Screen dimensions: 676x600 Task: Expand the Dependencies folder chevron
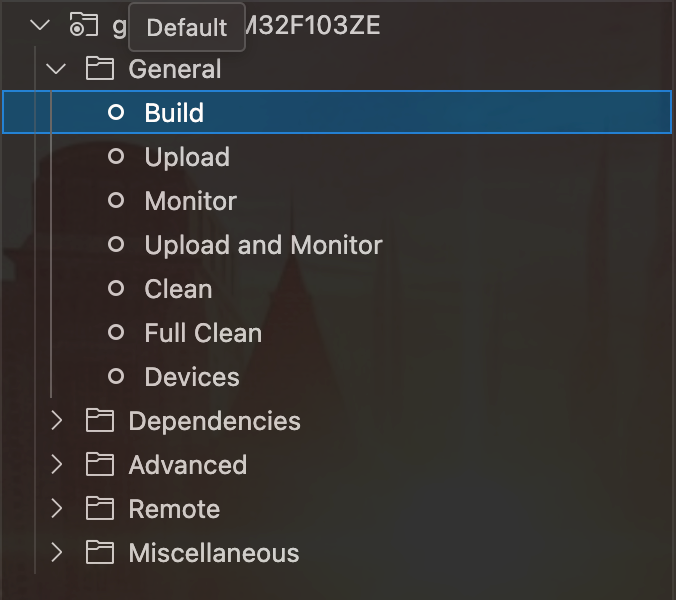coord(57,421)
